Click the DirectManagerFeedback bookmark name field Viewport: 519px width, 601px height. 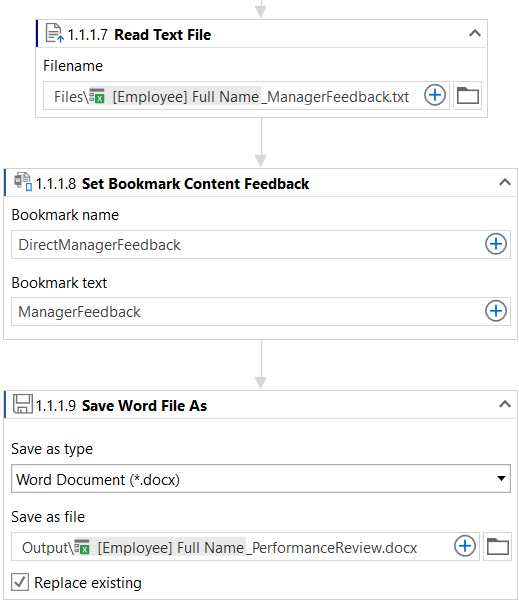245,245
